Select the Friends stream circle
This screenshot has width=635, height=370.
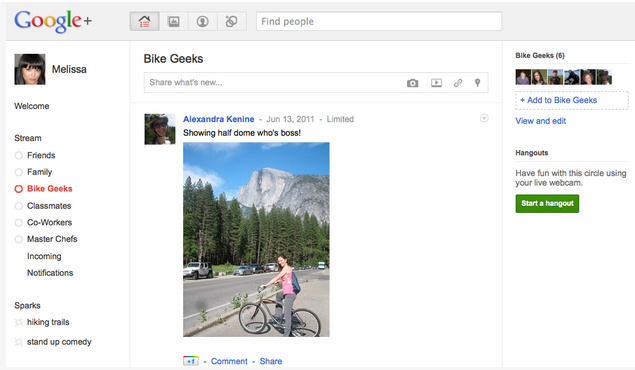35,155
